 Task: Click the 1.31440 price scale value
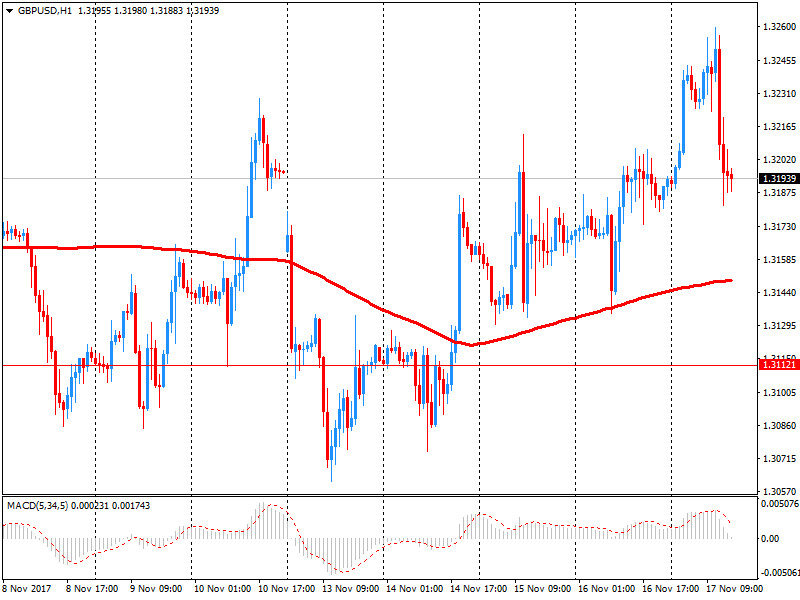point(779,293)
